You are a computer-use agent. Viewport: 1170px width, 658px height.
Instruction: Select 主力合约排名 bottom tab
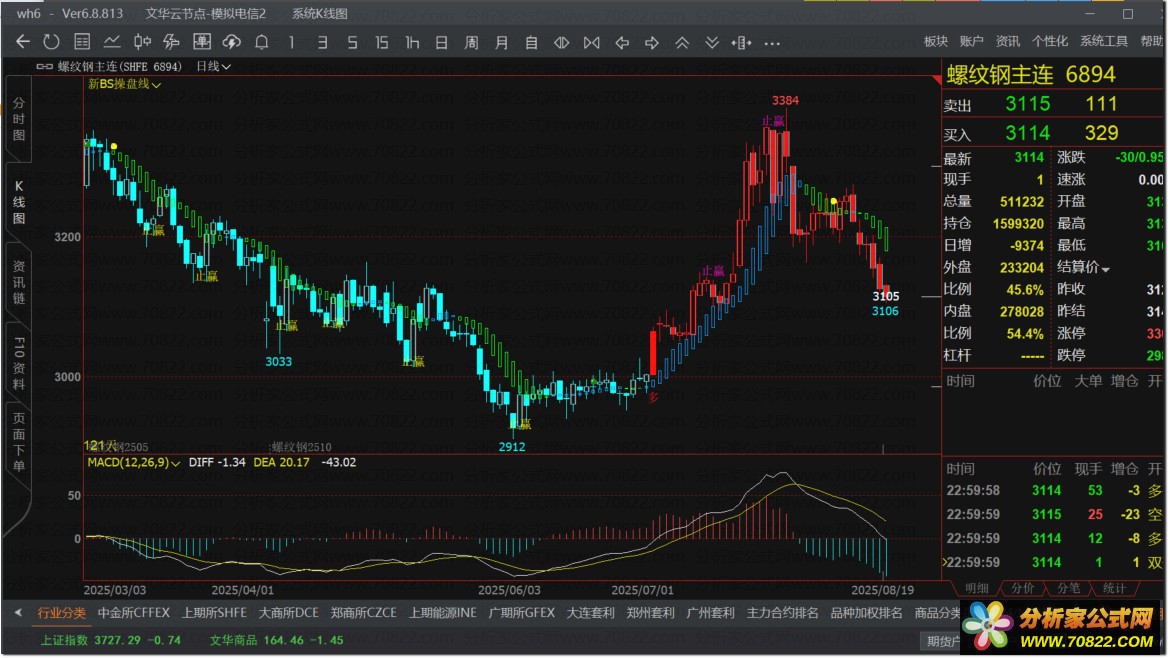pyautogui.click(x=782, y=612)
